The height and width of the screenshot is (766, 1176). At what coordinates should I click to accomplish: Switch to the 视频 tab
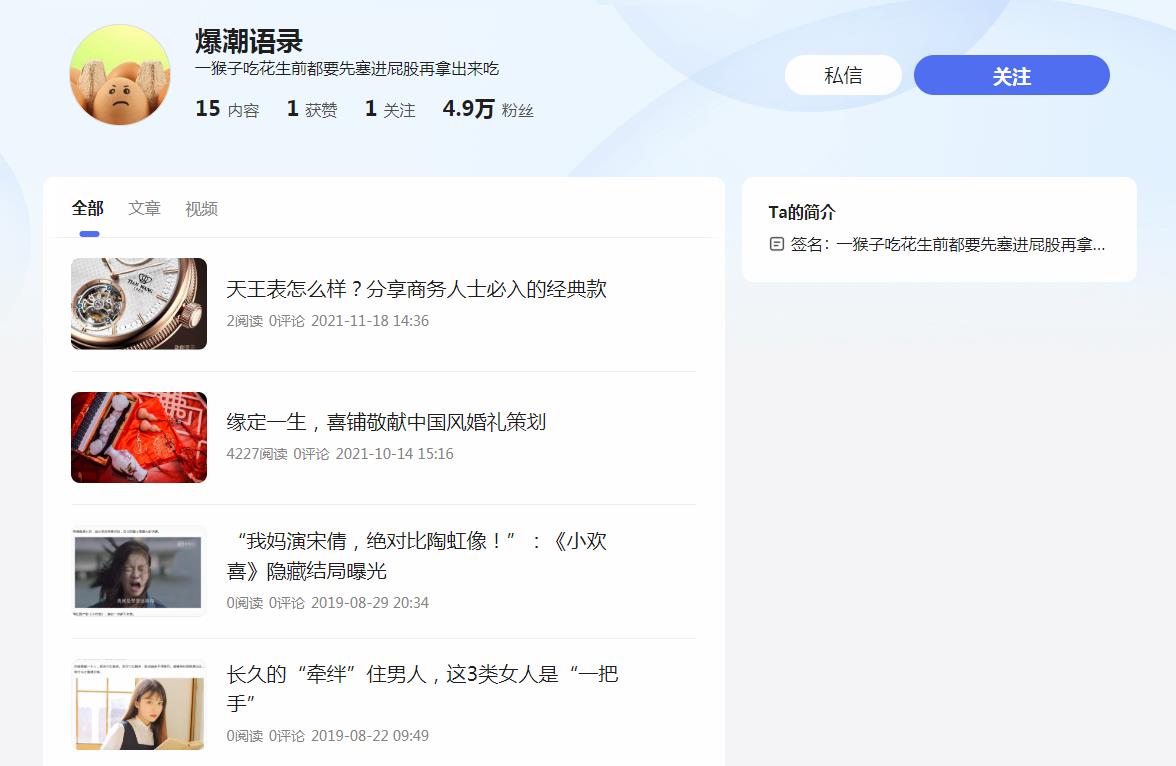coord(201,209)
